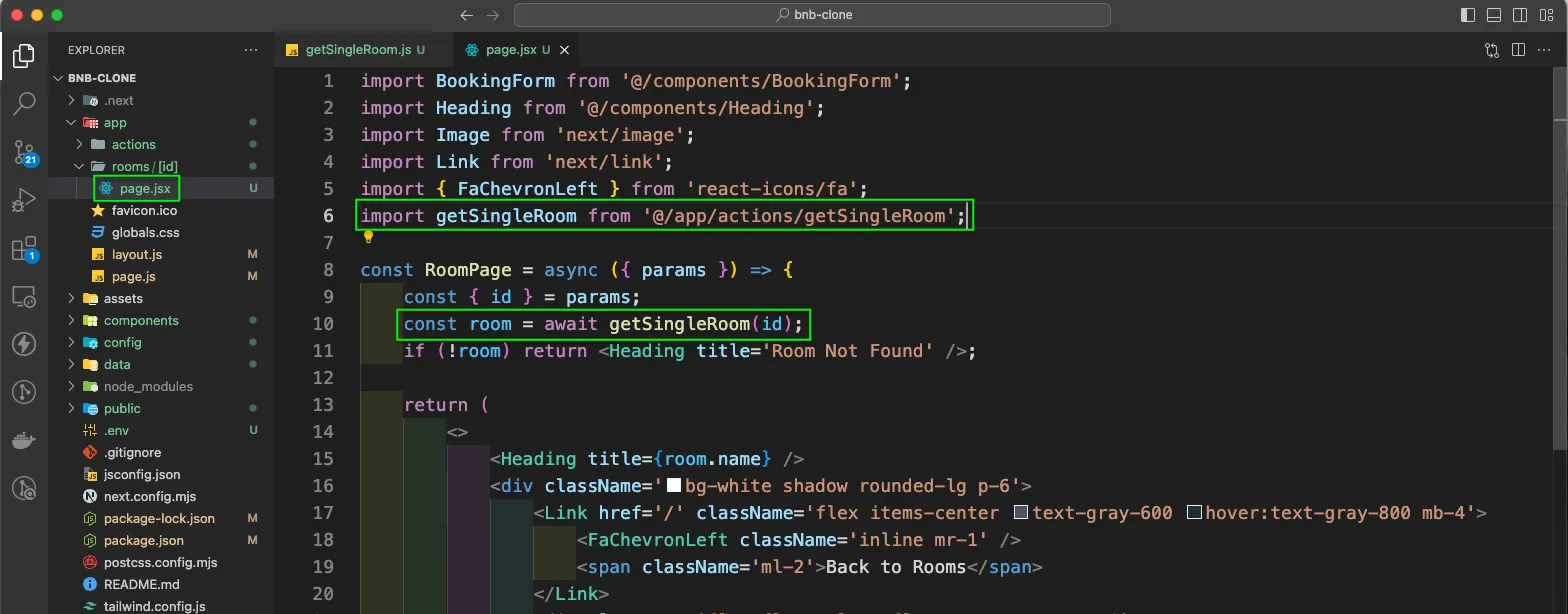Click 'Back to Rooms' text on line 19
This screenshot has height=614, width=1568.
895,567
